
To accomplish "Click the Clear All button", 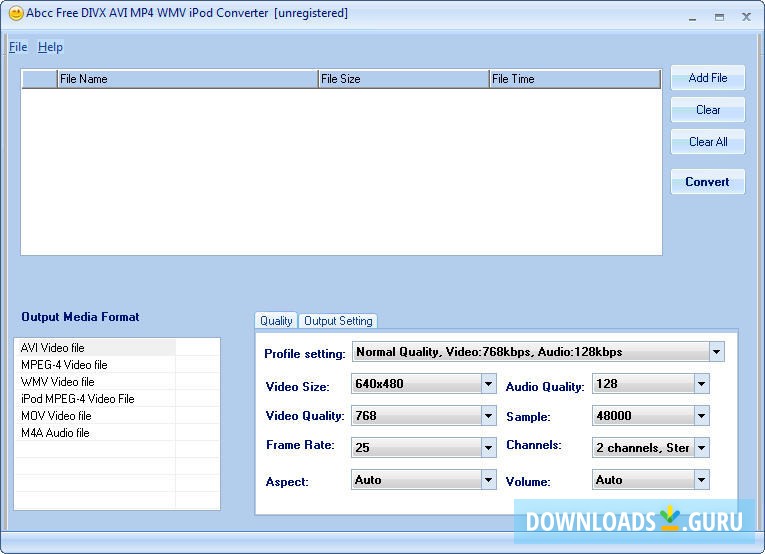I will [x=707, y=142].
